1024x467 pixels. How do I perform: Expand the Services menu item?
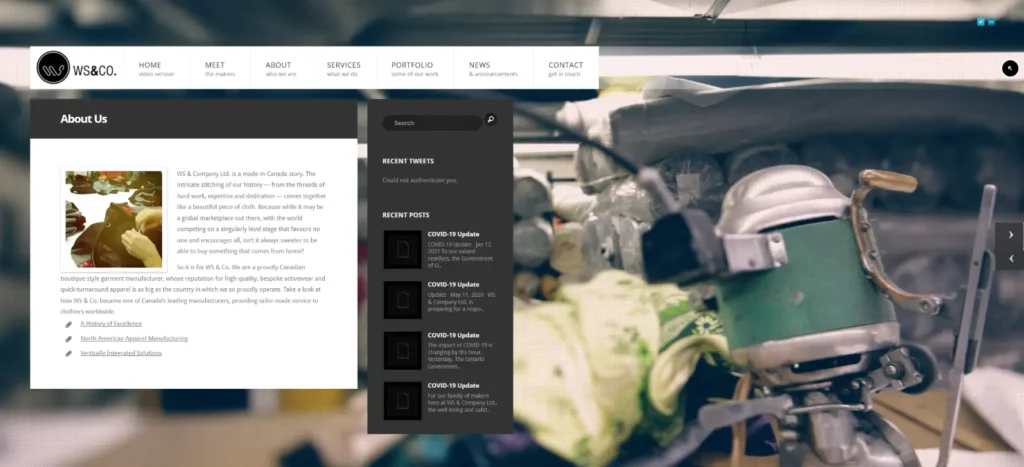pyautogui.click(x=343, y=69)
